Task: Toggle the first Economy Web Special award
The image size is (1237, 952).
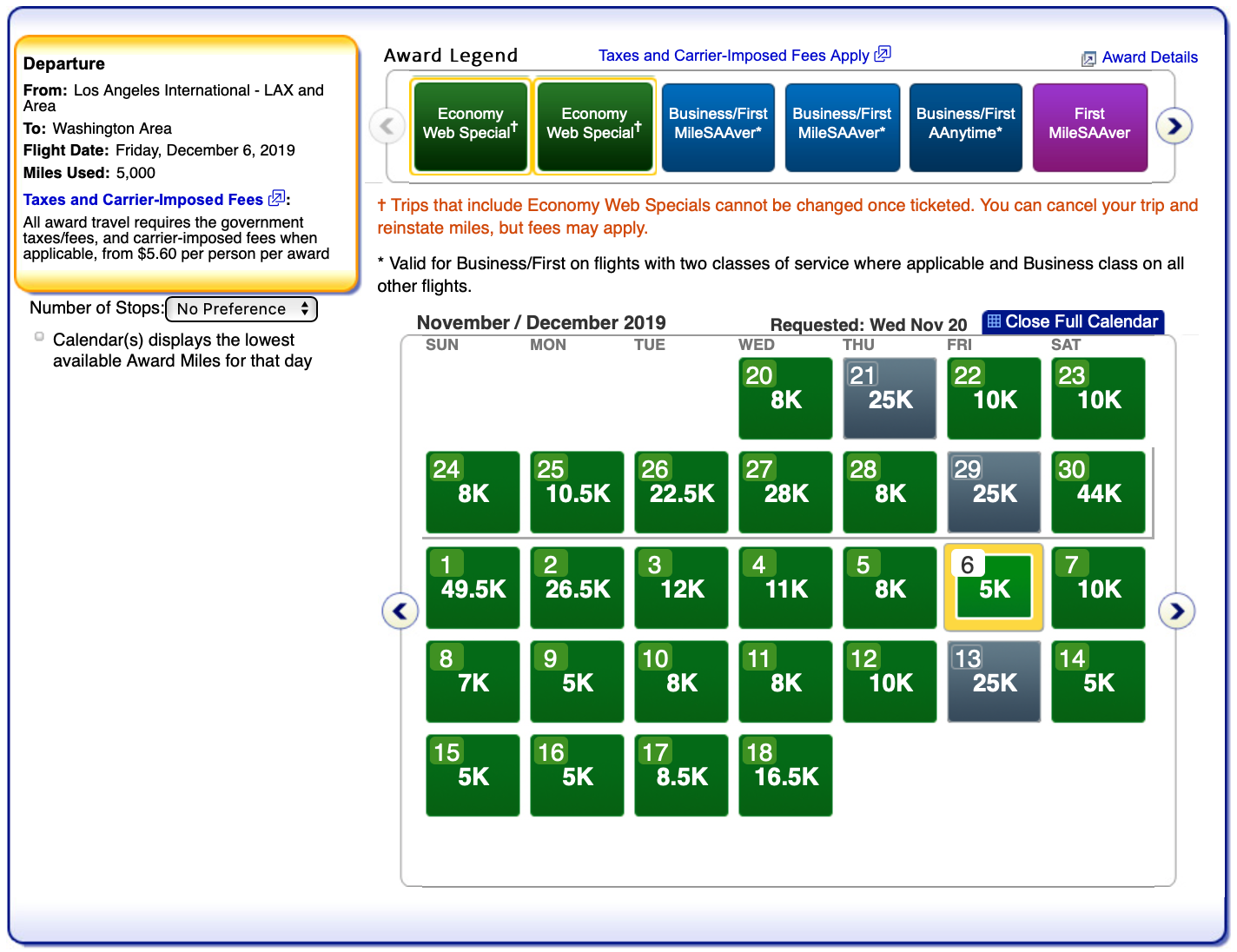Action: [470, 127]
